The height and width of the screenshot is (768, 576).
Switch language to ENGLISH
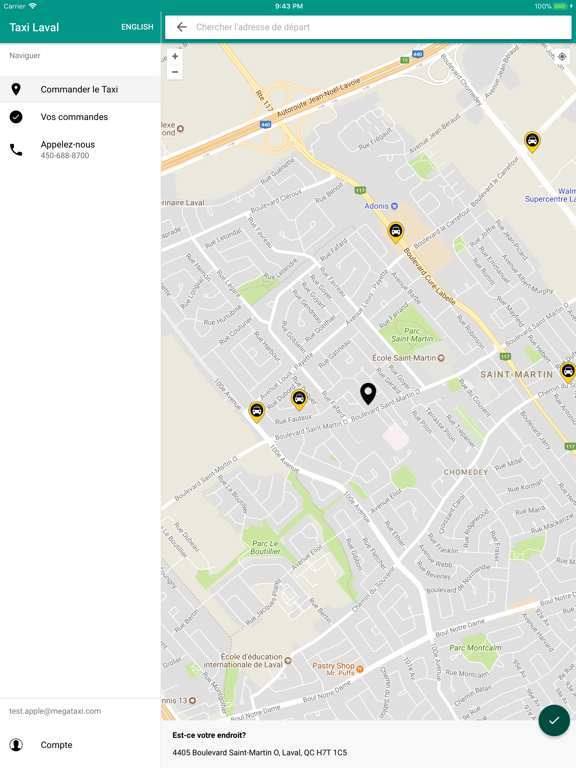137,27
